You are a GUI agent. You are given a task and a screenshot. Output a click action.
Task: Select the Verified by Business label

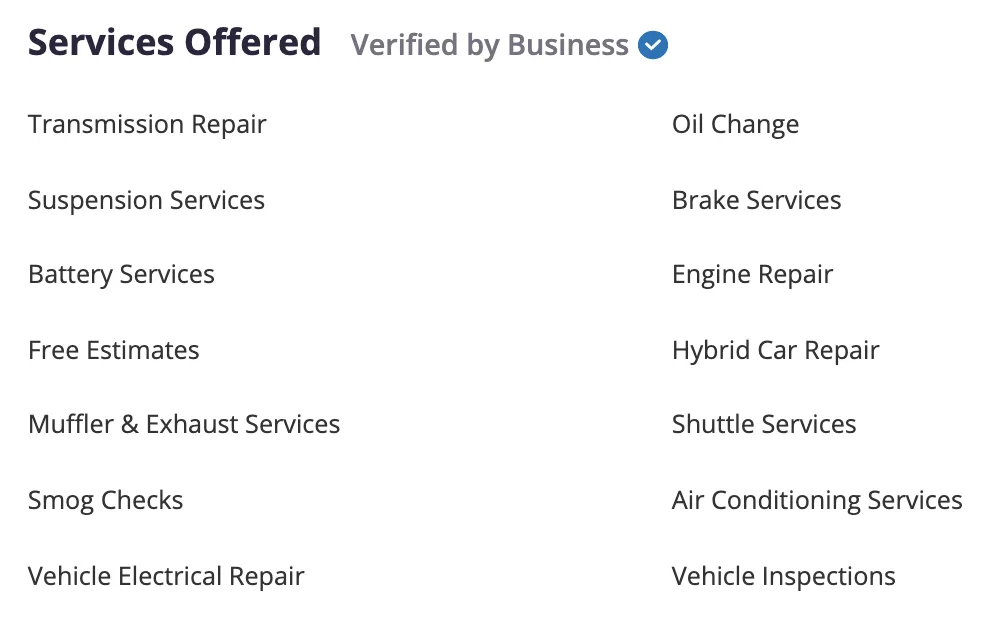pos(489,45)
